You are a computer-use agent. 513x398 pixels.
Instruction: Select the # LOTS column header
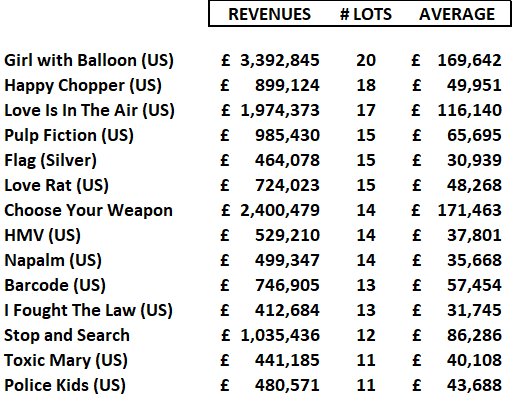[x=366, y=14]
